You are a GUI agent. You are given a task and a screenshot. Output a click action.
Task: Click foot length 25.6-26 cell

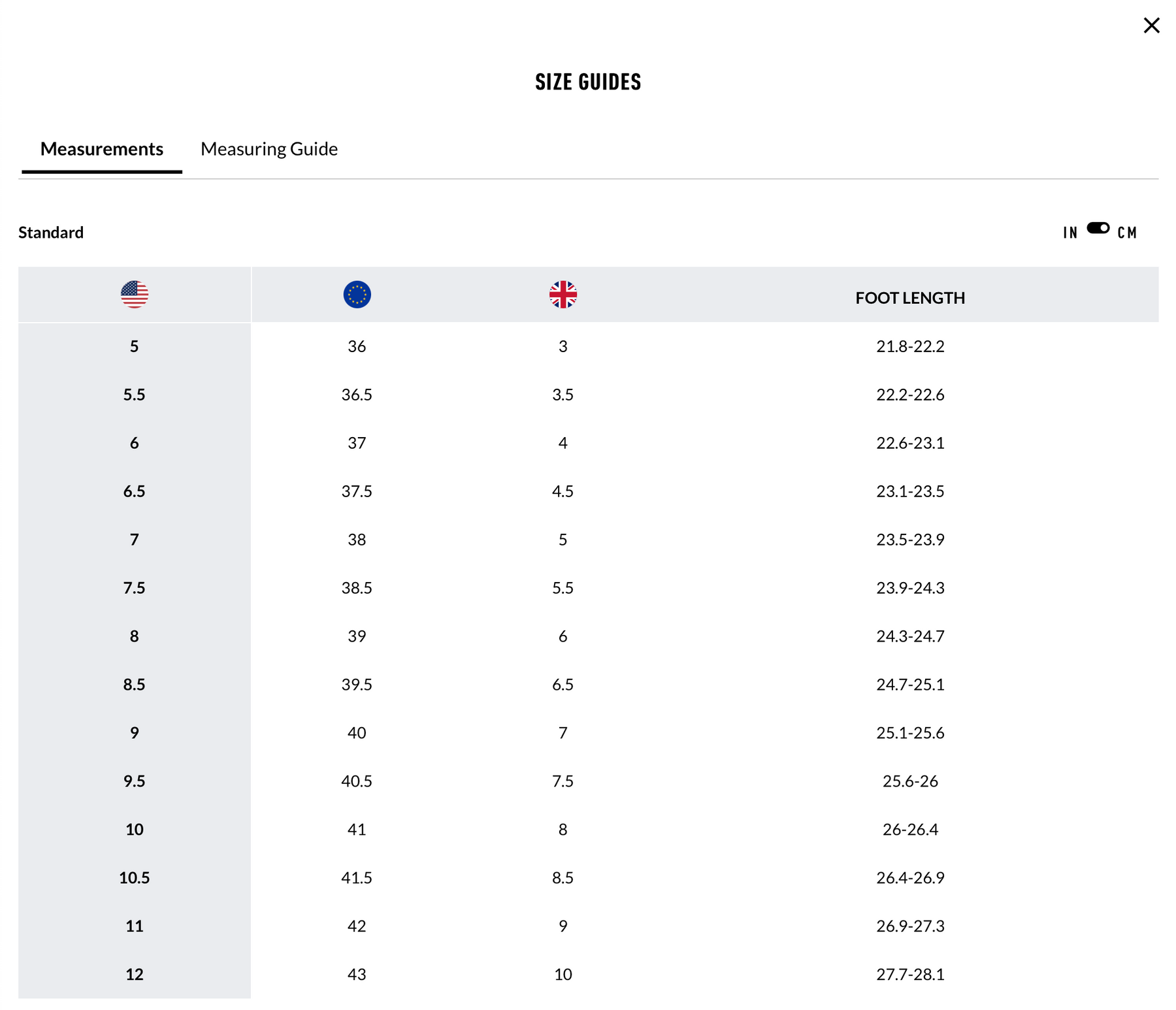point(909,781)
